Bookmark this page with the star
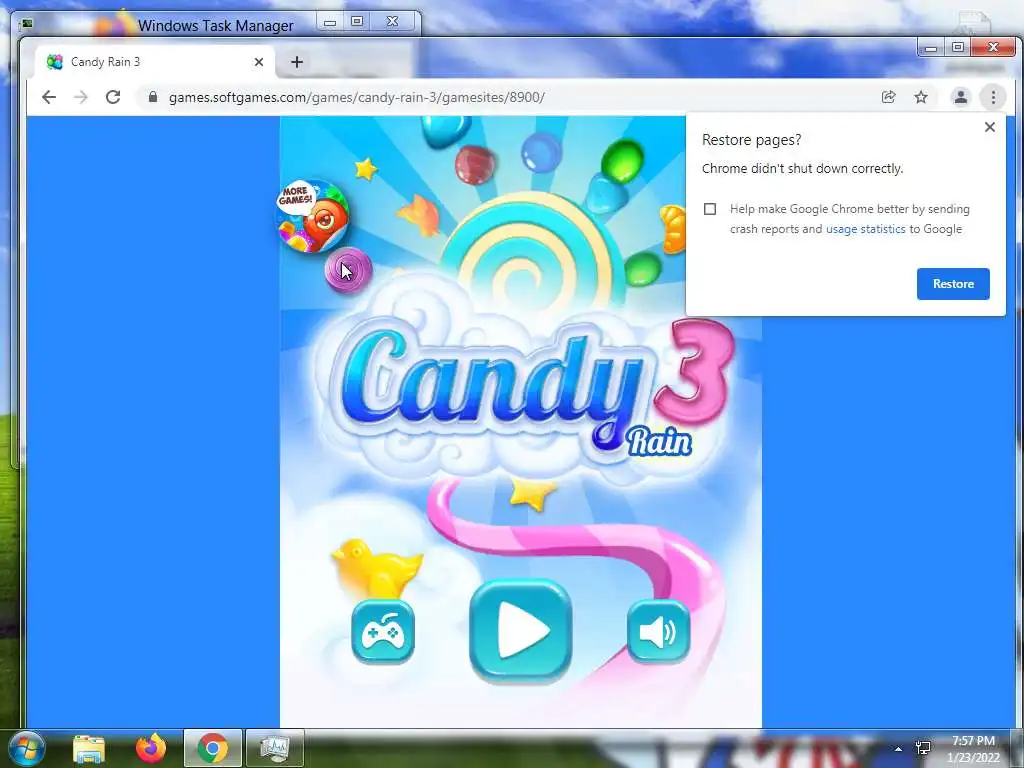Viewport: 1024px width, 768px height. (x=921, y=97)
